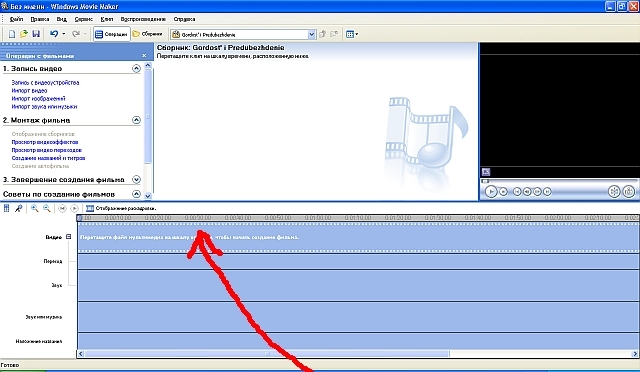Stop playback in the preview monitor

[504, 192]
